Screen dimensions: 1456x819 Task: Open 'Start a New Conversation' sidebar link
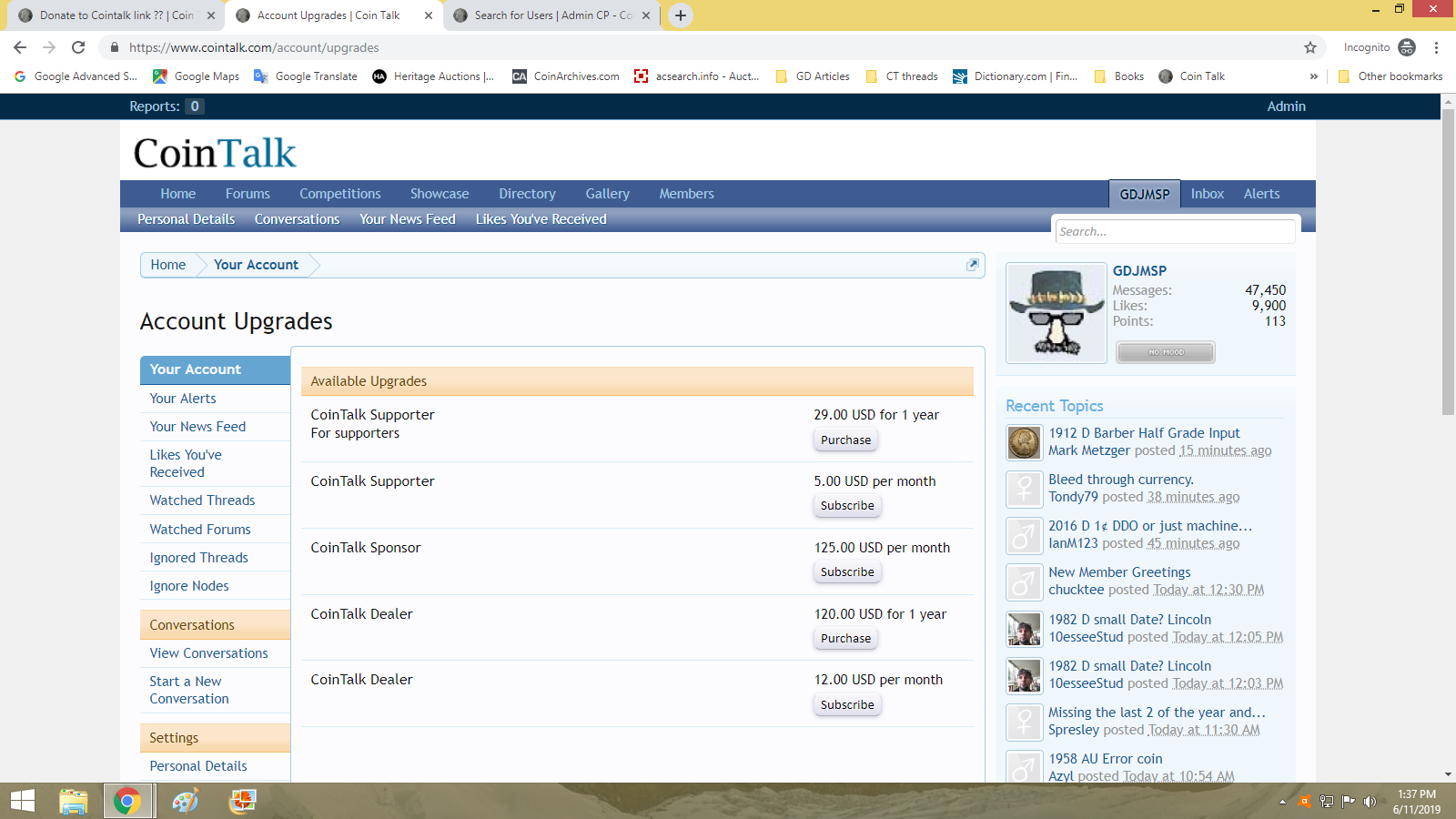189,690
